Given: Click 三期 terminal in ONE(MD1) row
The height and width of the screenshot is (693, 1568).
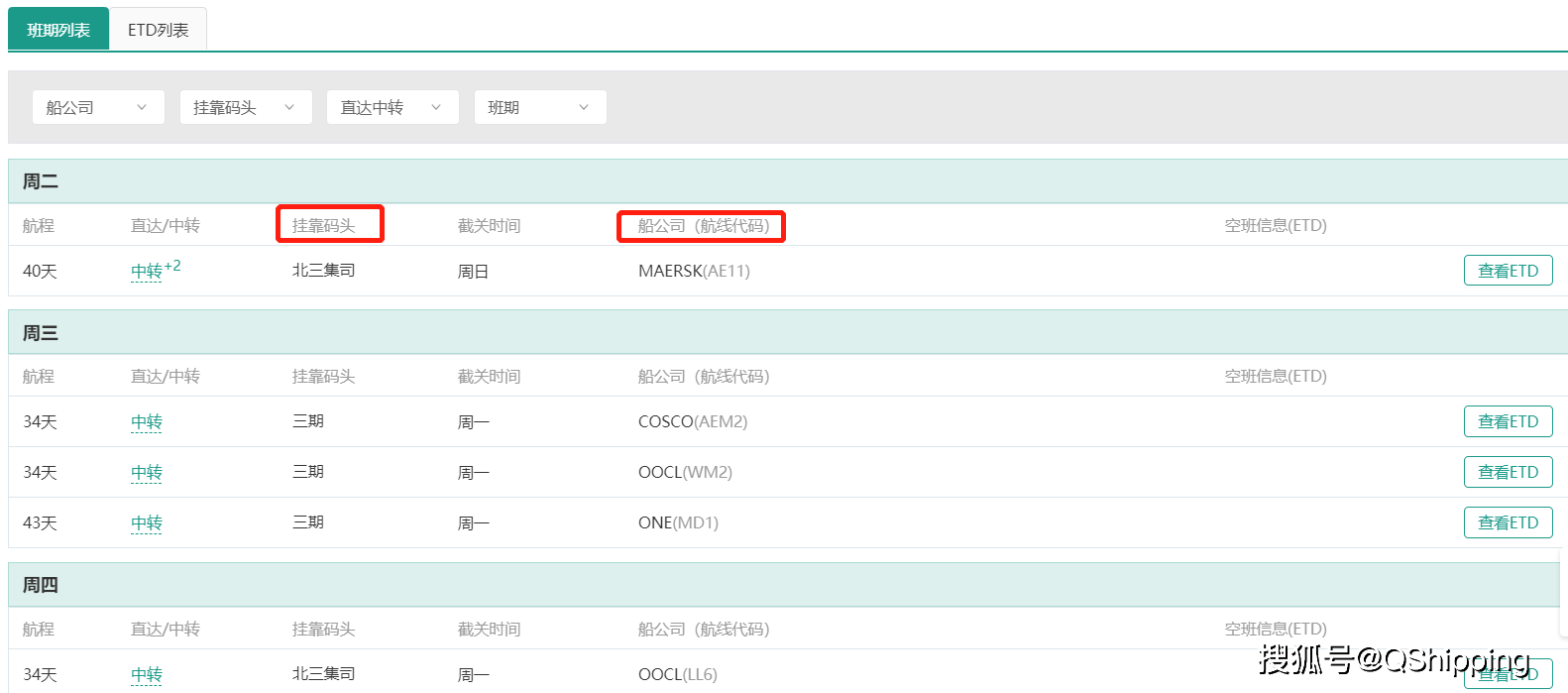Looking at the screenshot, I should tap(308, 521).
